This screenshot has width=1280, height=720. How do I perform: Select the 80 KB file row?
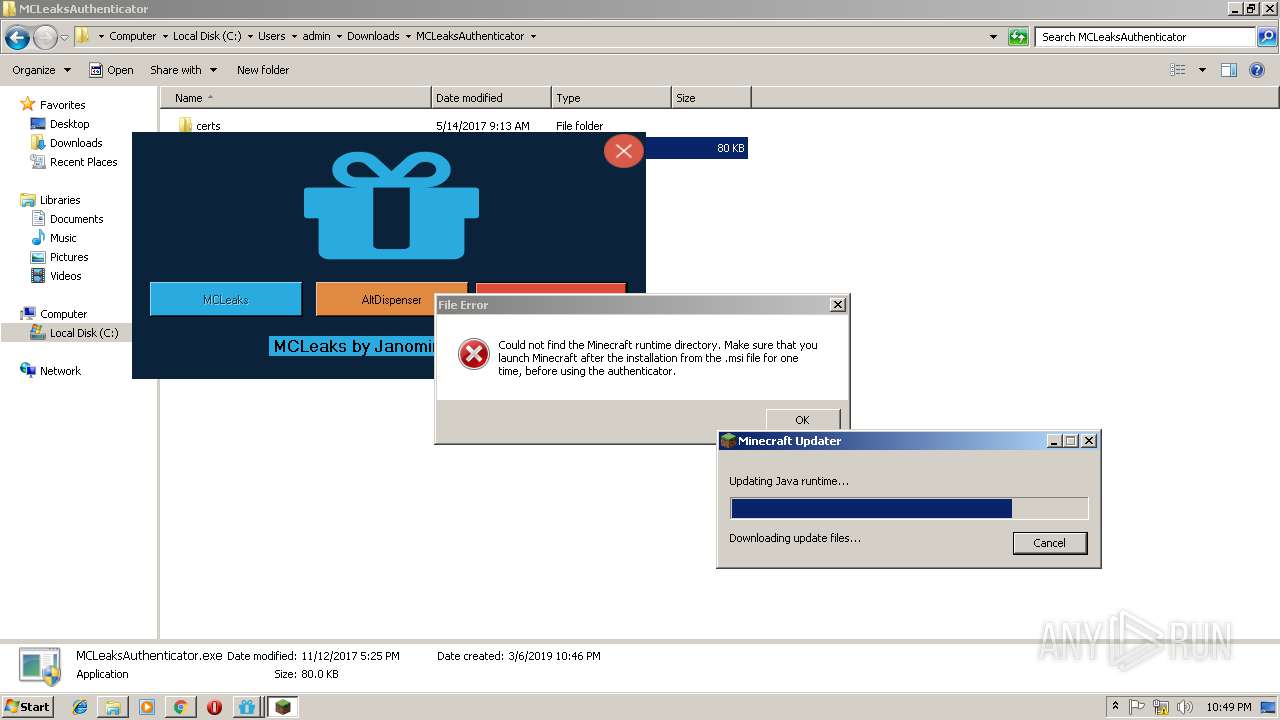click(x=696, y=148)
